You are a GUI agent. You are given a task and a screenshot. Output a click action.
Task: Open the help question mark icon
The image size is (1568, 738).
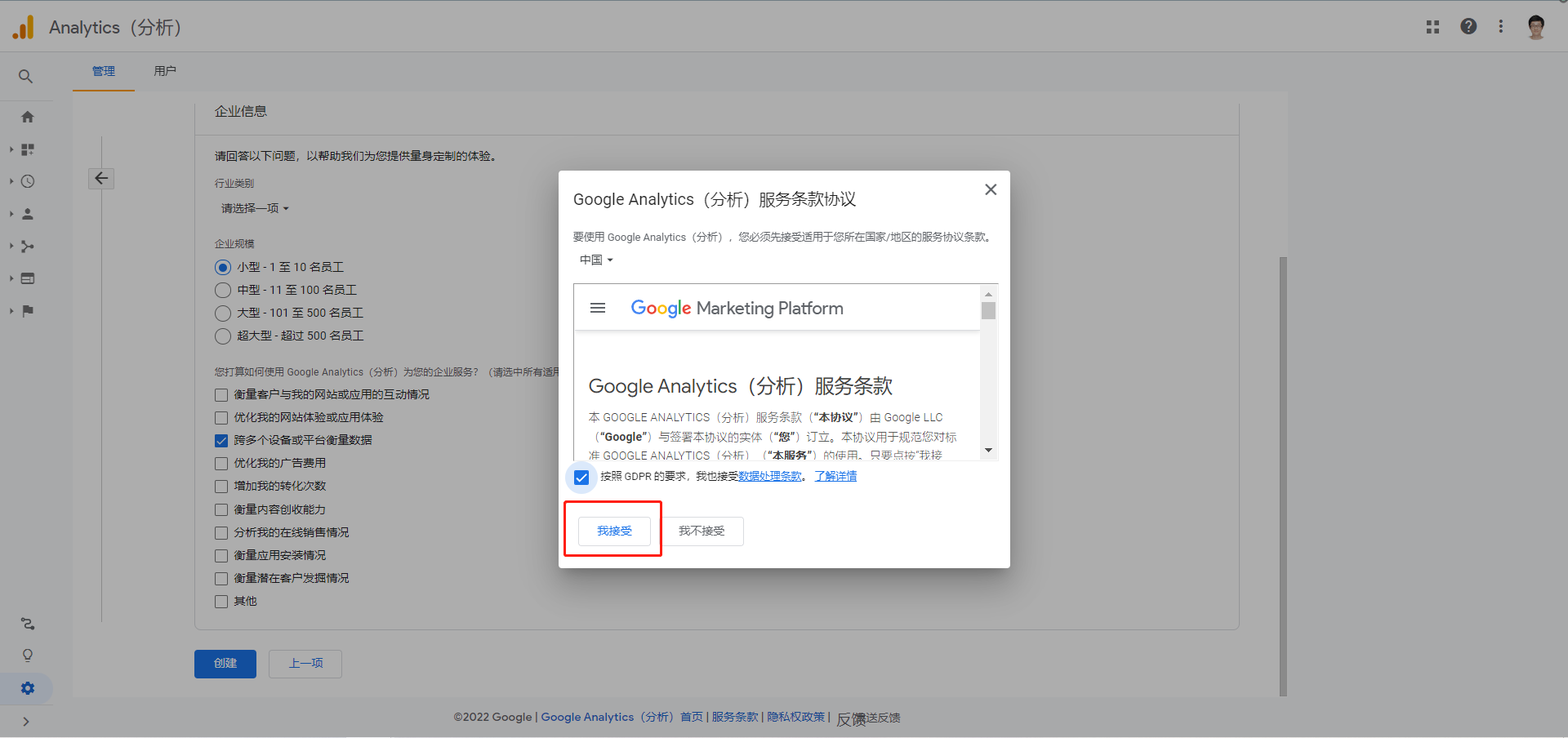coord(1468,27)
